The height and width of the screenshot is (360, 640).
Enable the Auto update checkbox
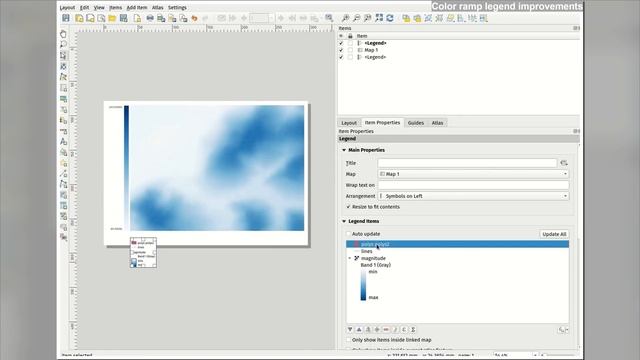click(349, 234)
